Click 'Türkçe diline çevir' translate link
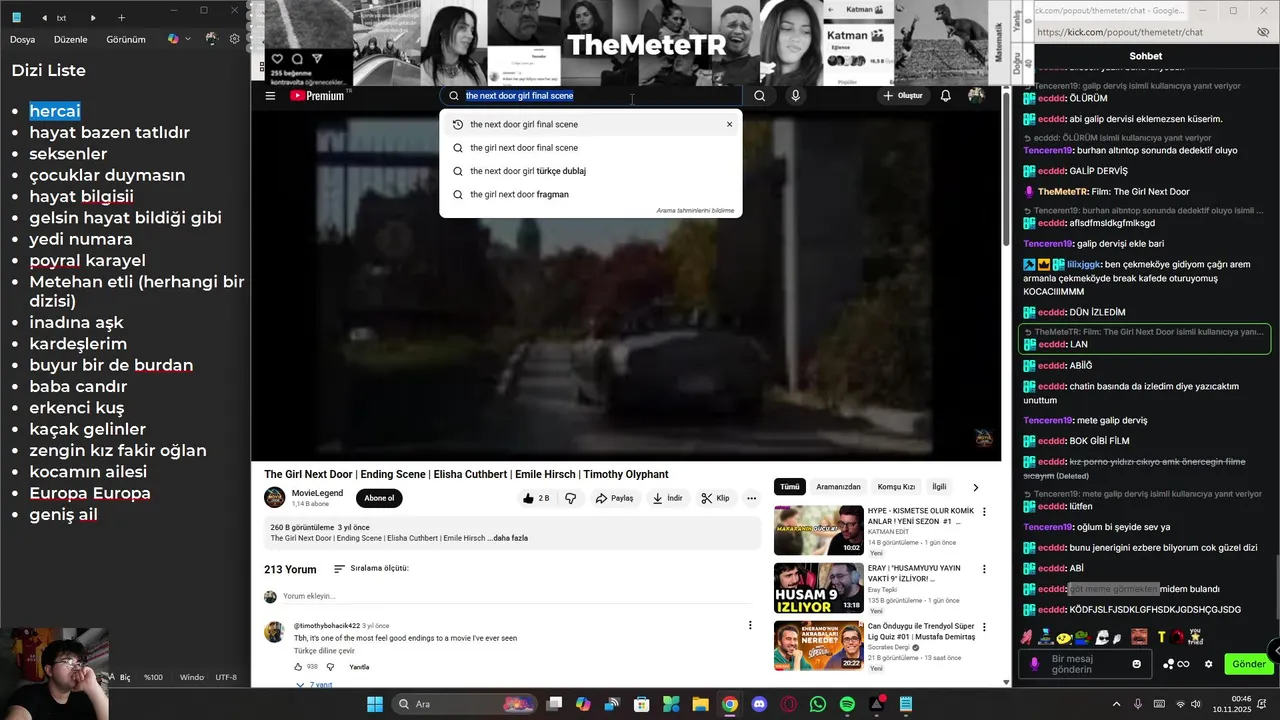The image size is (1280, 720). point(324,651)
